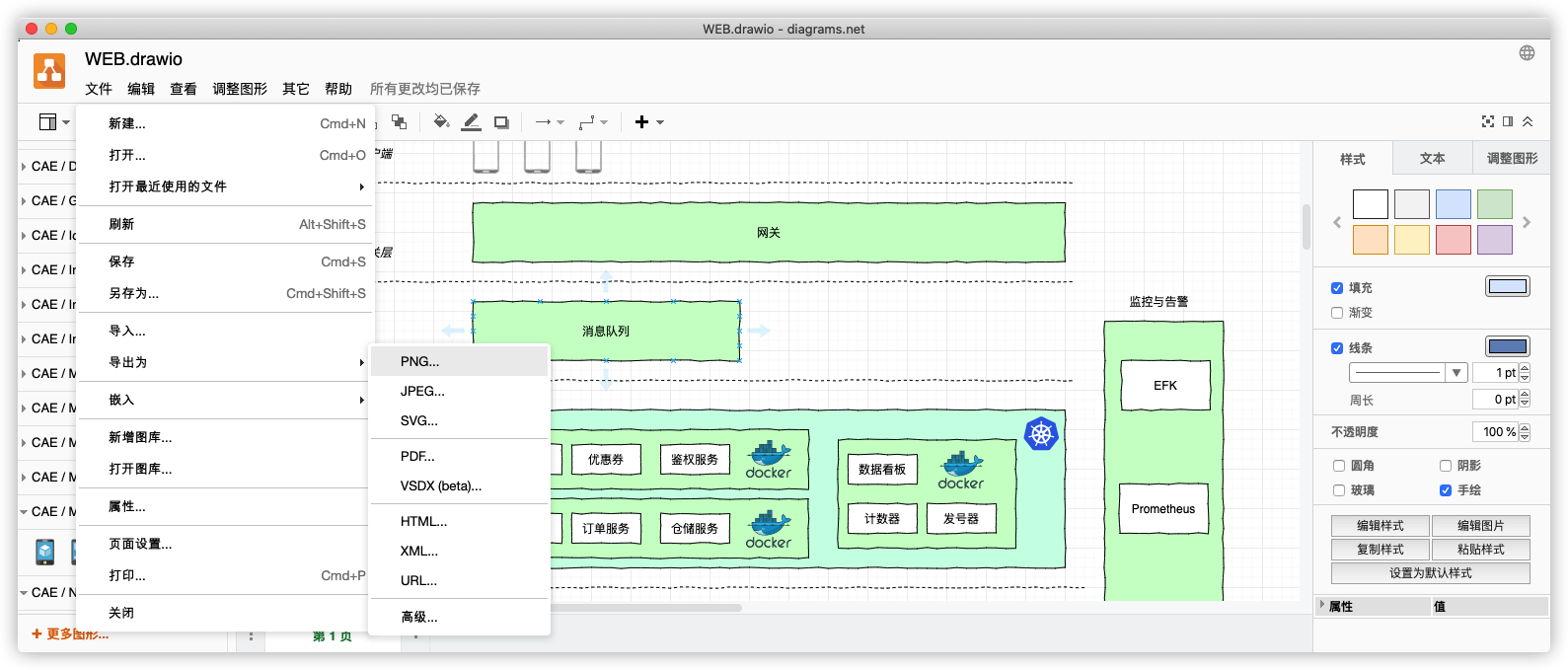The image size is (1568, 670).
Task: Toggle the shadow toolbar icon
Action: [501, 122]
